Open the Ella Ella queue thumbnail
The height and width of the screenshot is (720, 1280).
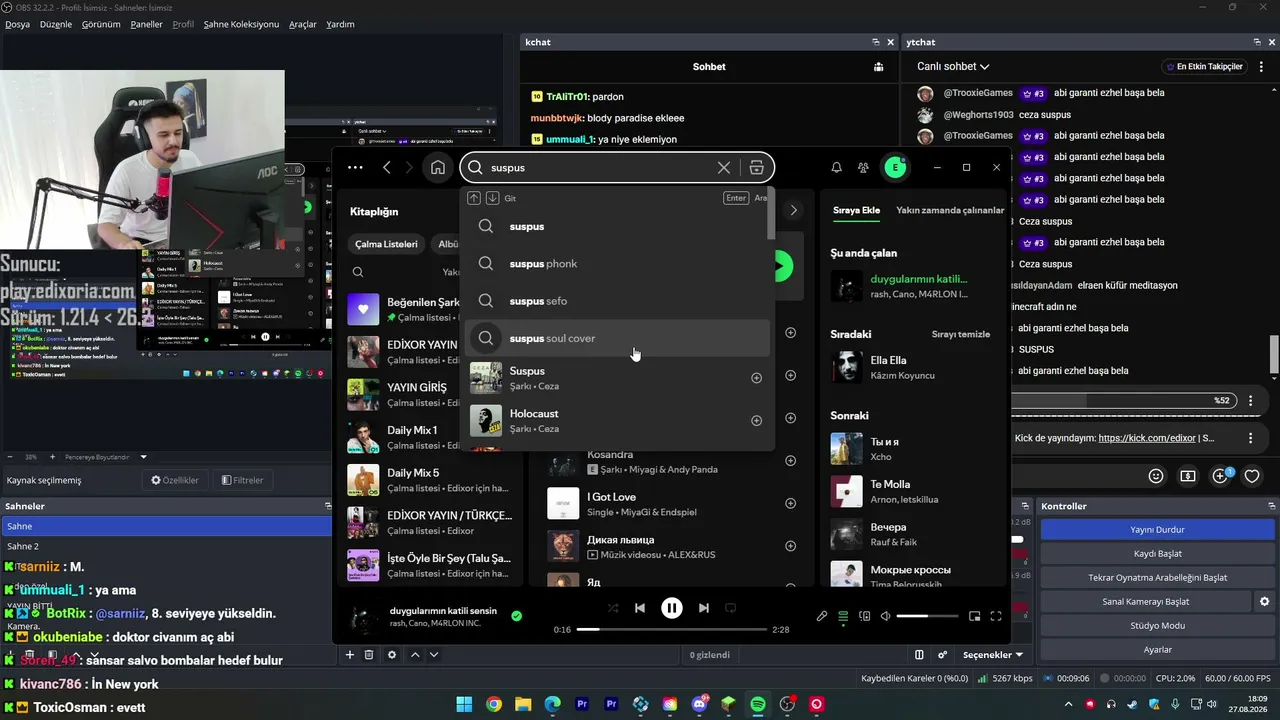(846, 367)
